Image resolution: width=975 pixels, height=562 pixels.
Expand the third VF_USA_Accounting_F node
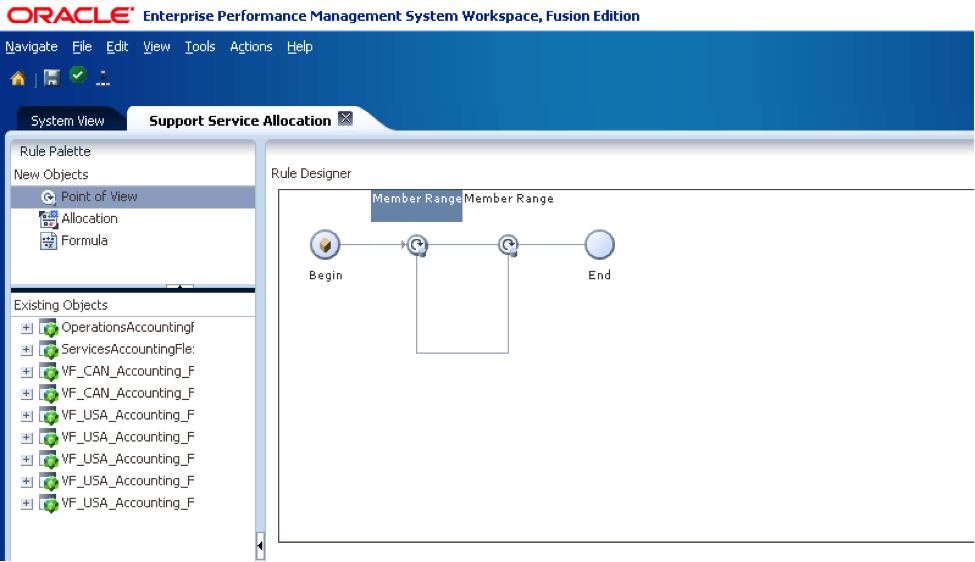(x=27, y=459)
